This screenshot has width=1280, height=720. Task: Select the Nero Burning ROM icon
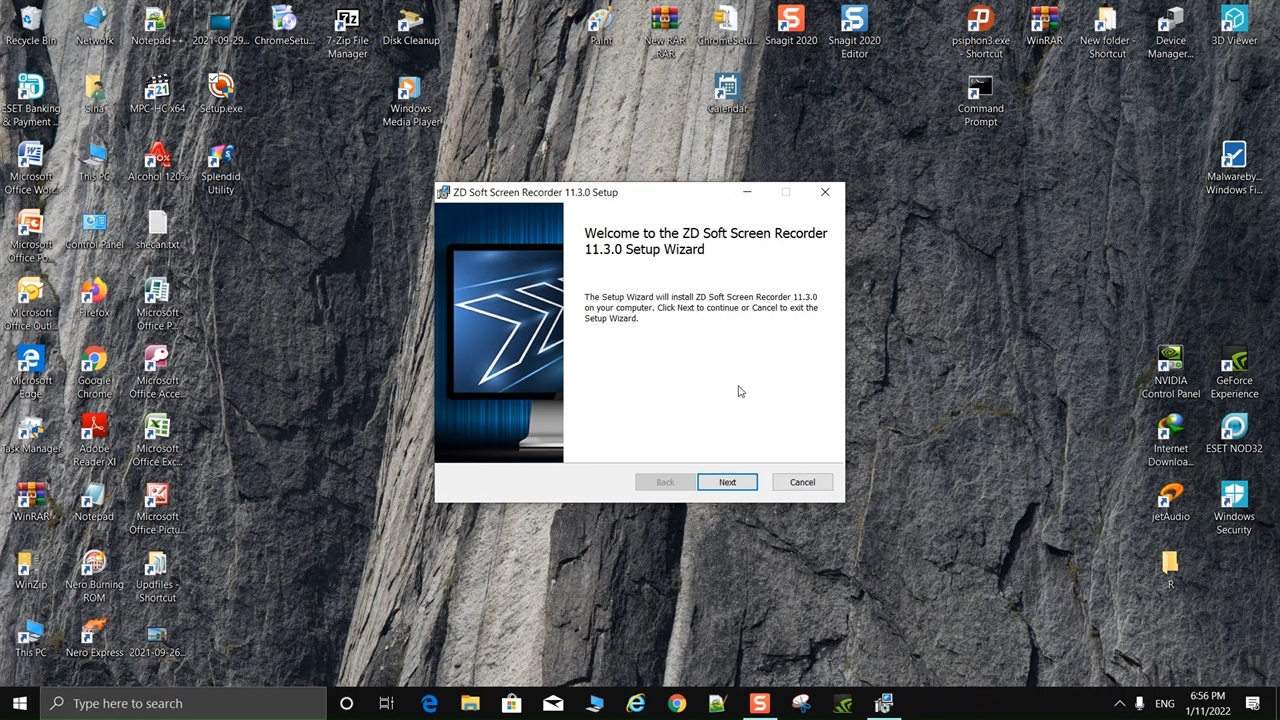click(94, 575)
